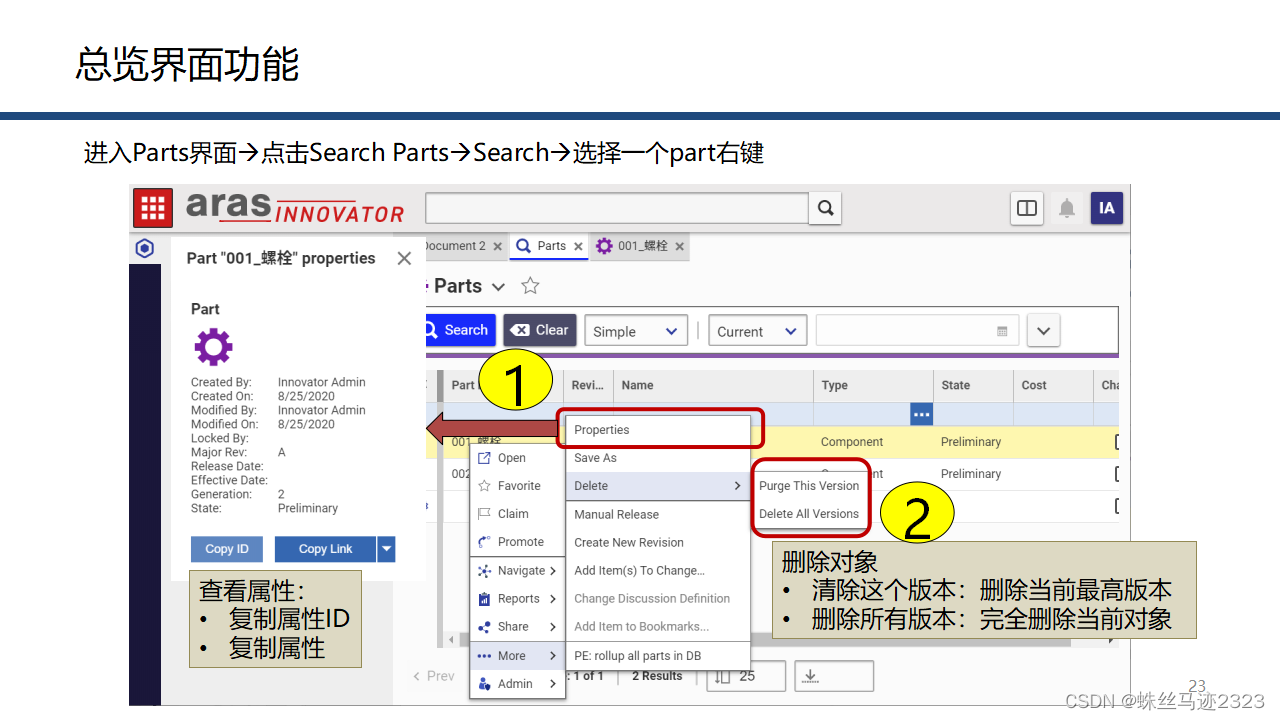Open the Current version dropdown
1280x720 pixels.
757,330
